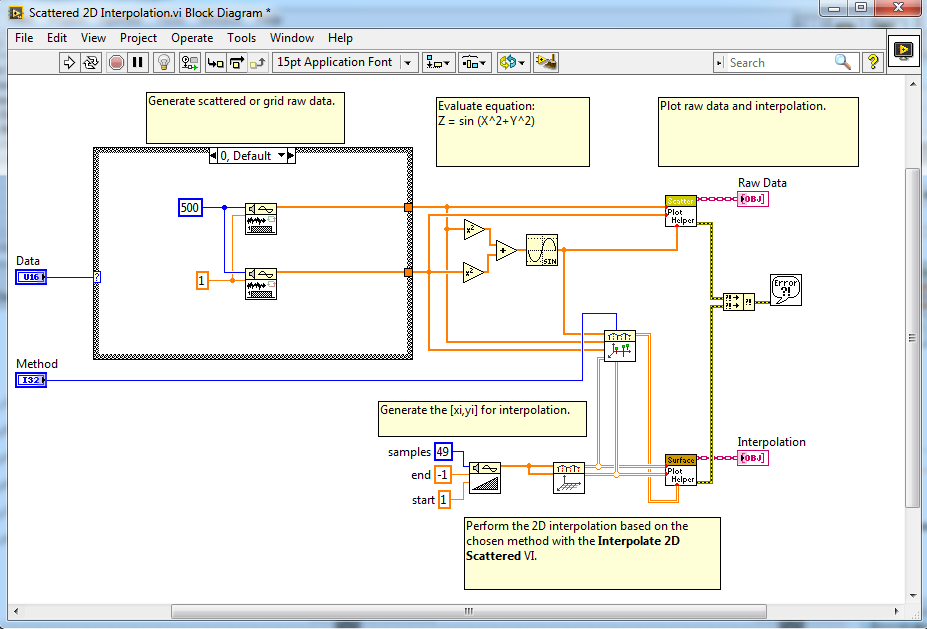This screenshot has width=927, height=629.
Task: Click the 'Evaluate equation' comment box
Action: click(x=513, y=132)
